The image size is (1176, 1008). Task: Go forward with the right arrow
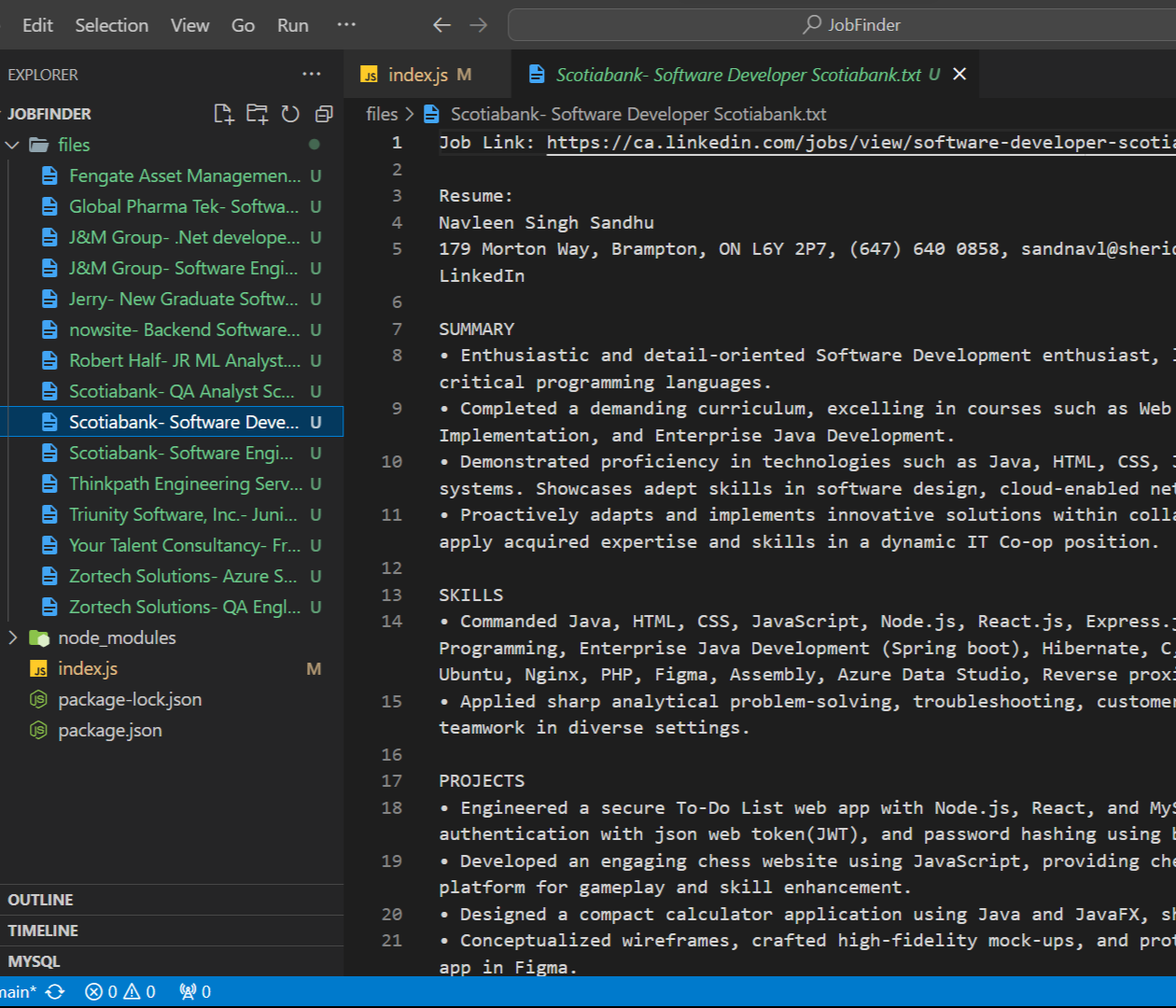[x=479, y=24]
